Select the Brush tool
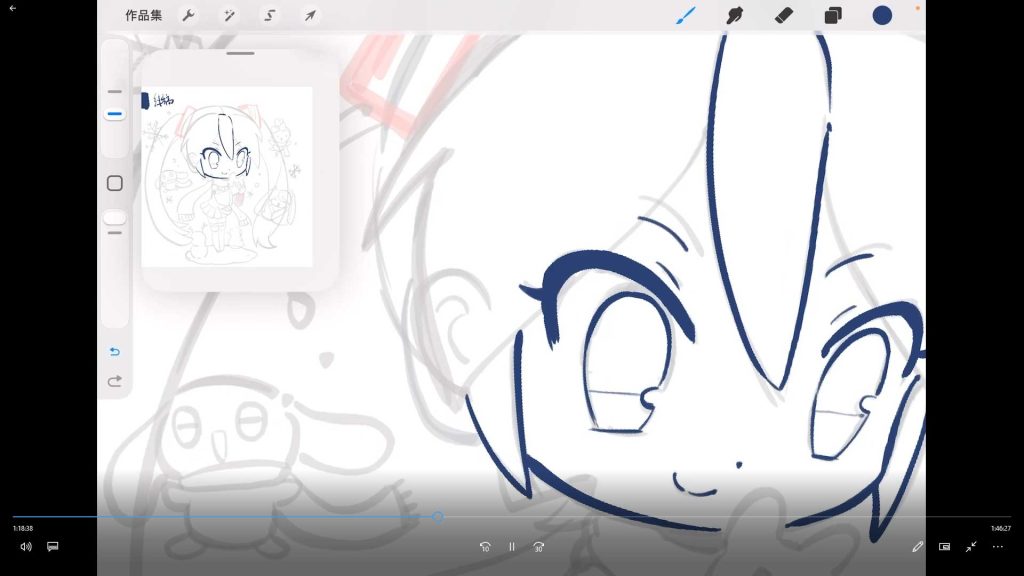Viewport: 1024px width, 576px height. pyautogui.click(x=686, y=15)
